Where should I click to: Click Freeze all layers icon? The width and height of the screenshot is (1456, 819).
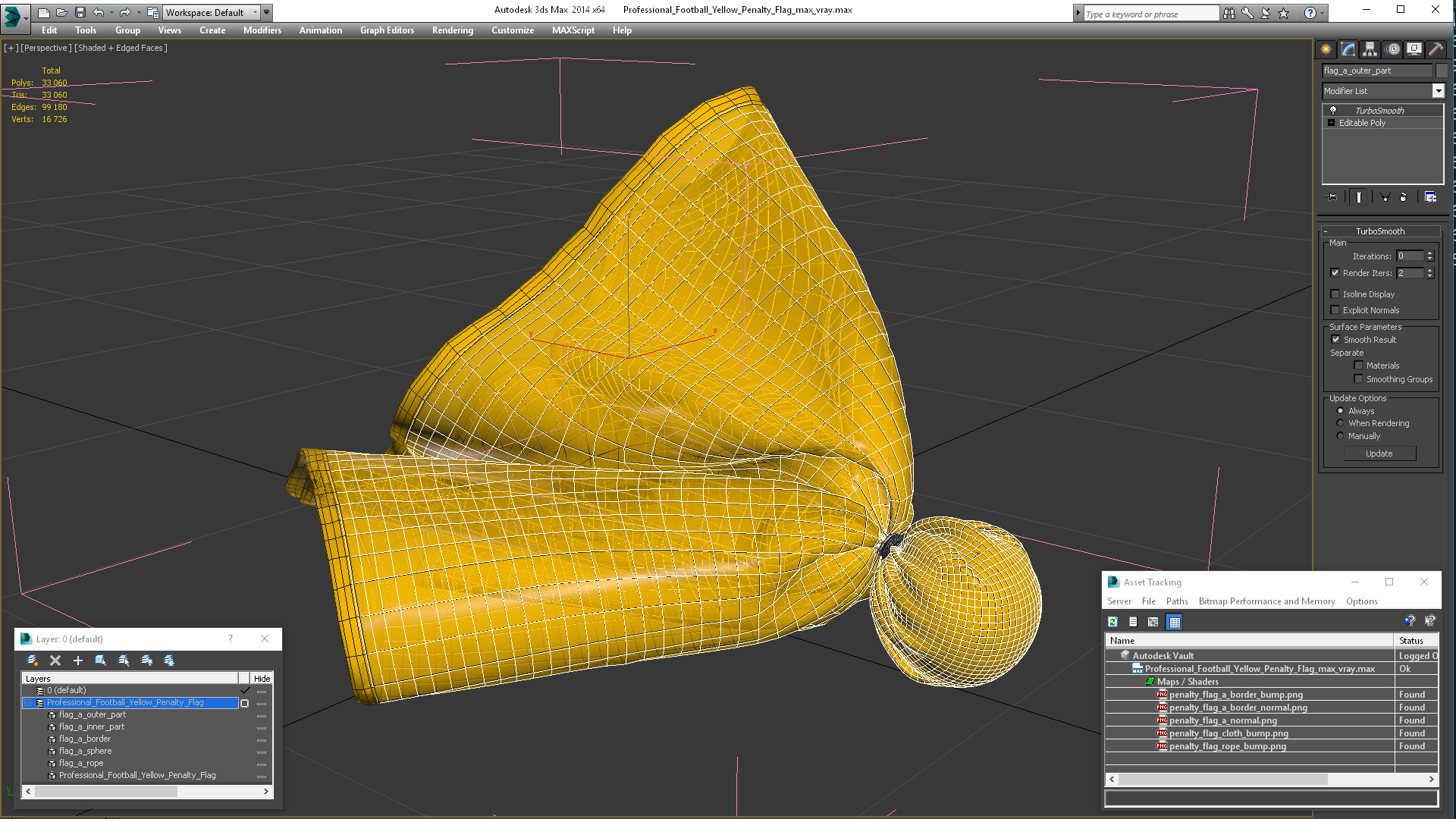click(x=169, y=661)
